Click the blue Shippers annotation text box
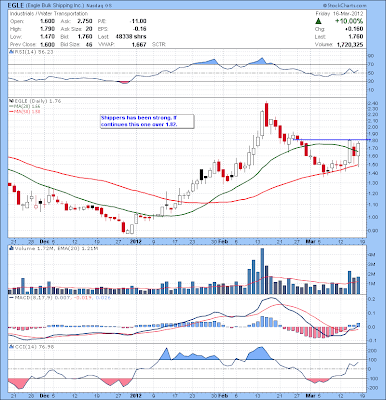 (146, 121)
